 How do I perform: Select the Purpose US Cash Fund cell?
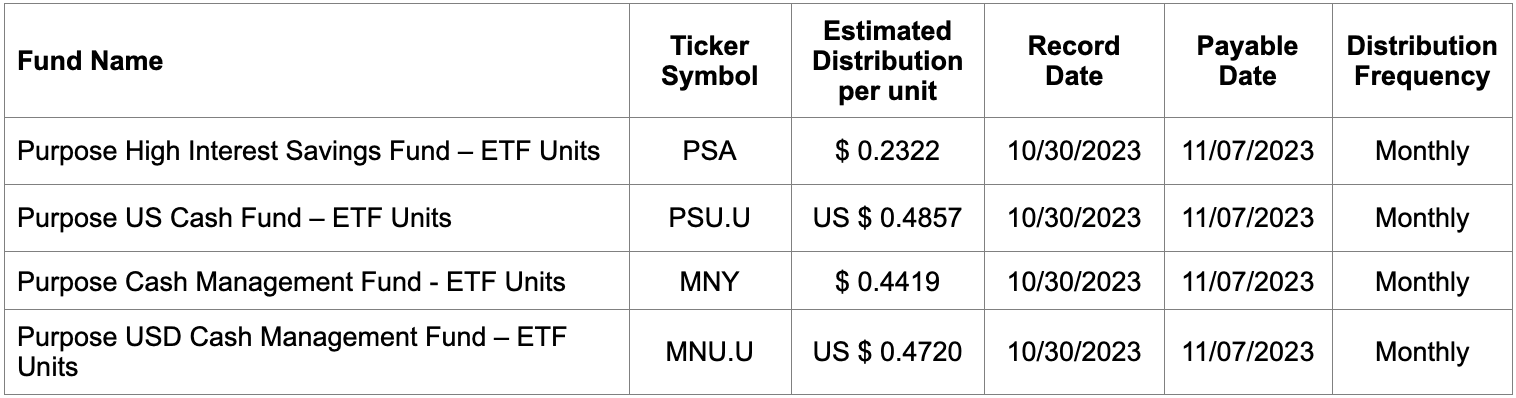[x=234, y=217]
